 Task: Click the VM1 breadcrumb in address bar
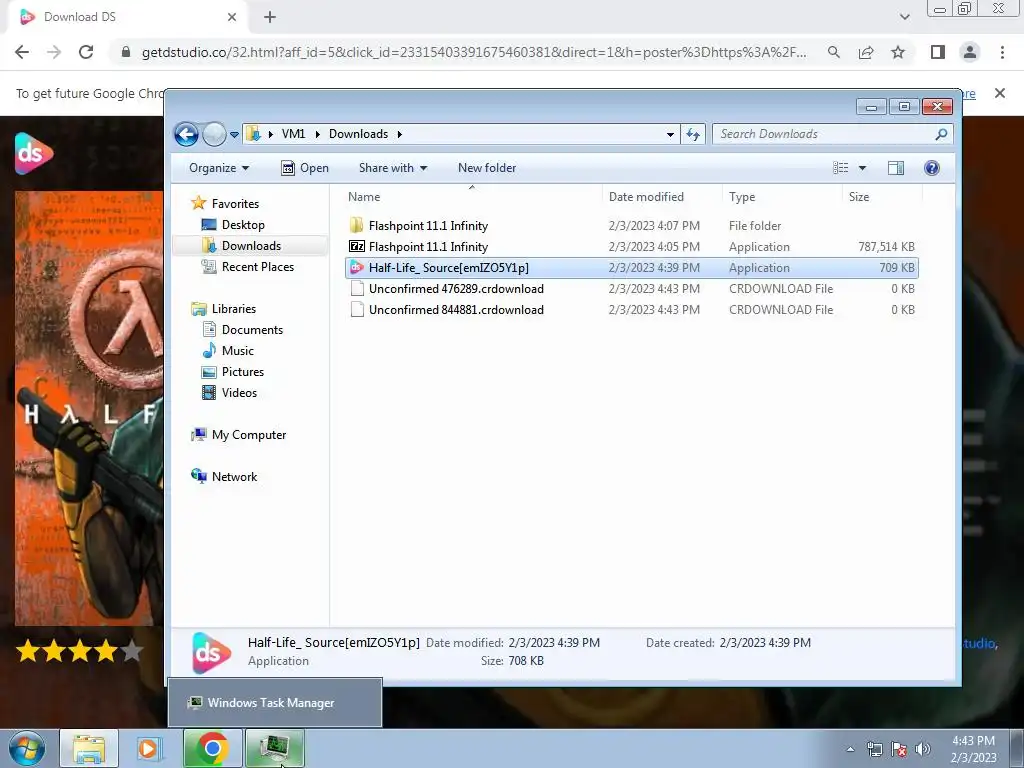(293, 134)
